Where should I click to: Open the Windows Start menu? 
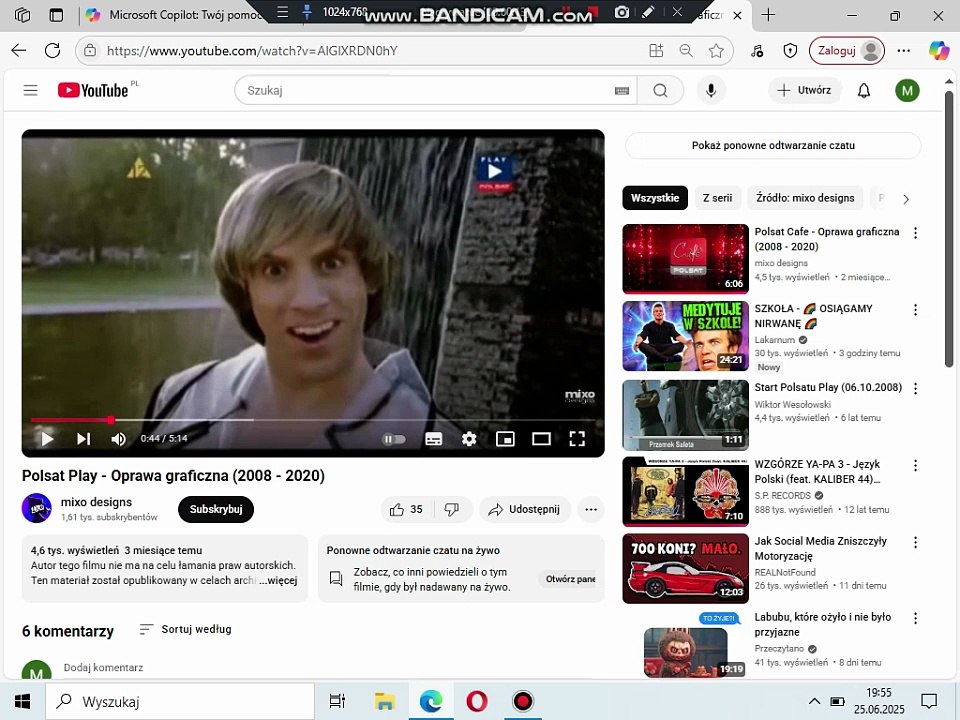coord(23,702)
